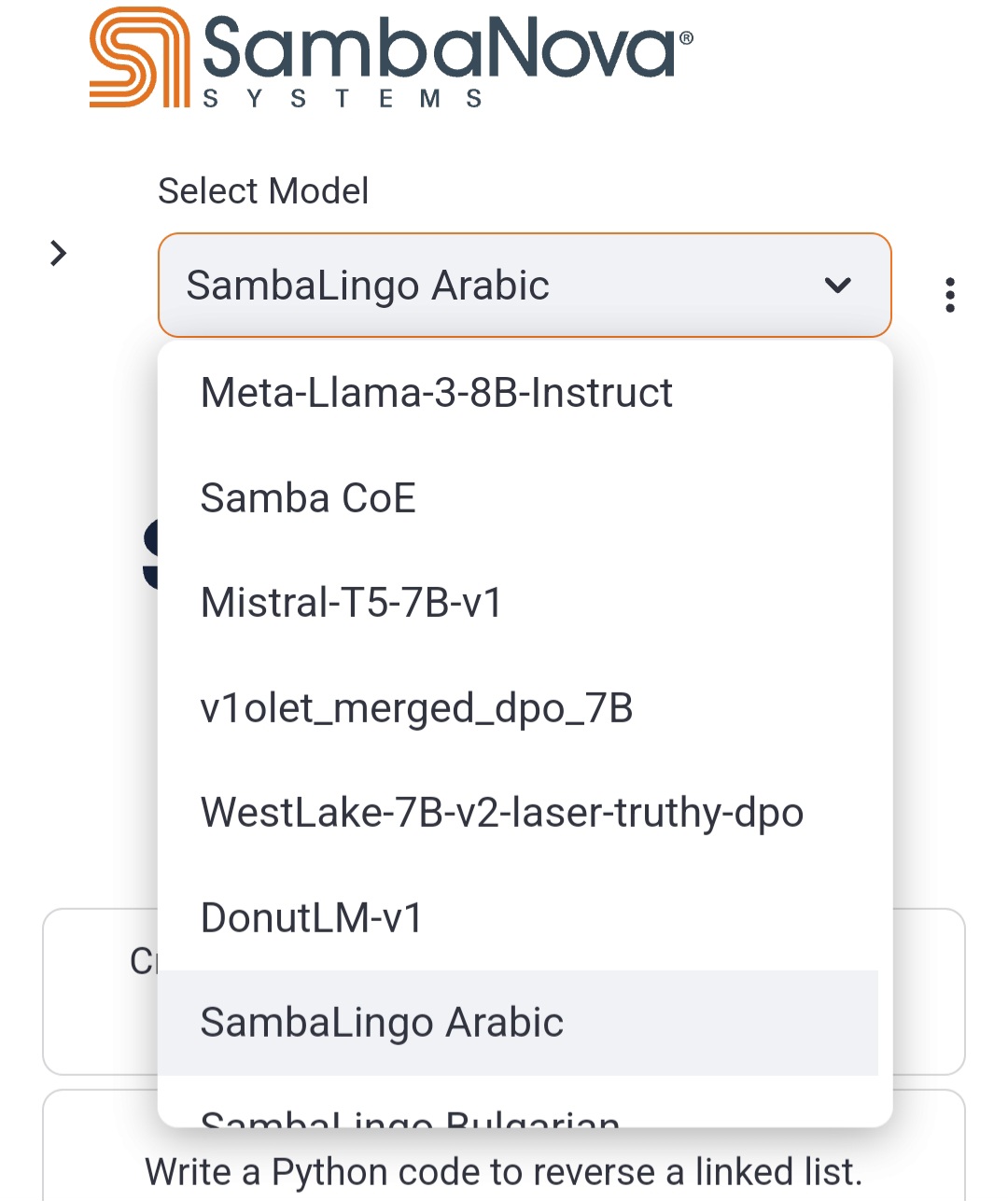Expand the sidebar with the right chevron

click(58, 253)
